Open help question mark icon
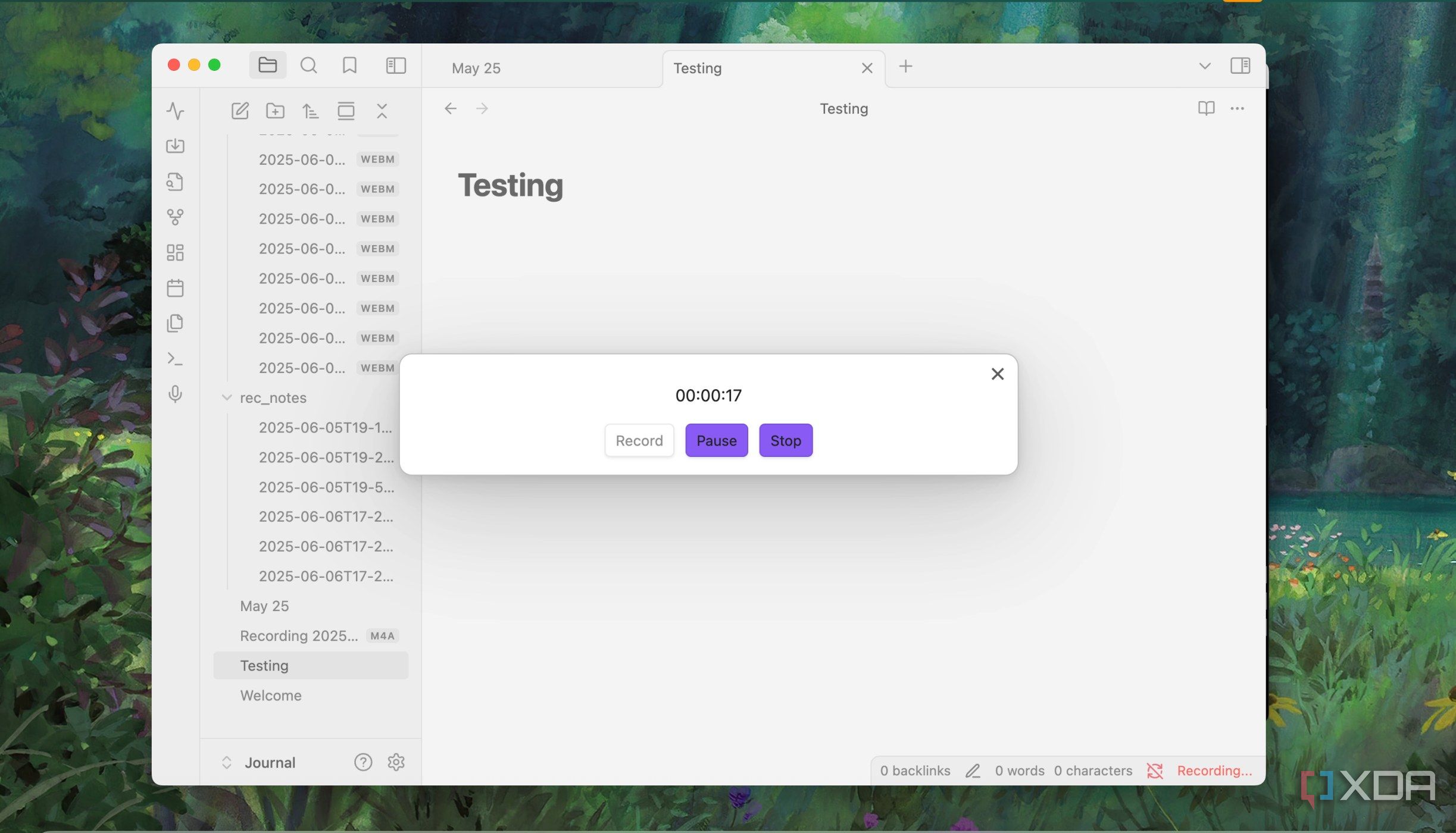The image size is (1456, 833). (363, 762)
